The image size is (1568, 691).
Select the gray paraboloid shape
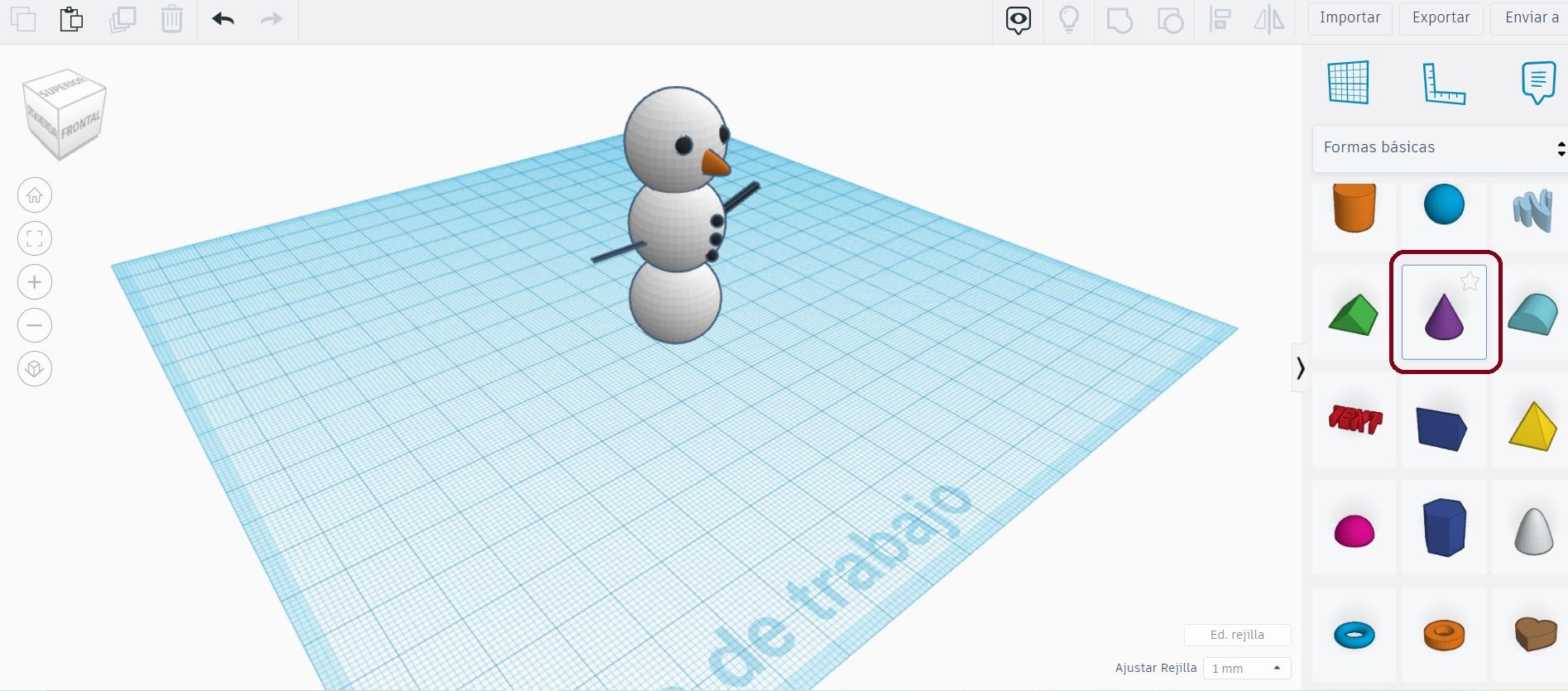[x=1533, y=530]
